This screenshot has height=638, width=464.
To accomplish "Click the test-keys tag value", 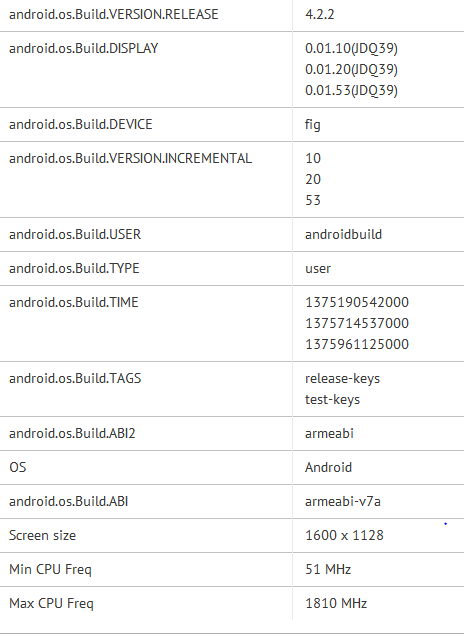I will 332,400.
